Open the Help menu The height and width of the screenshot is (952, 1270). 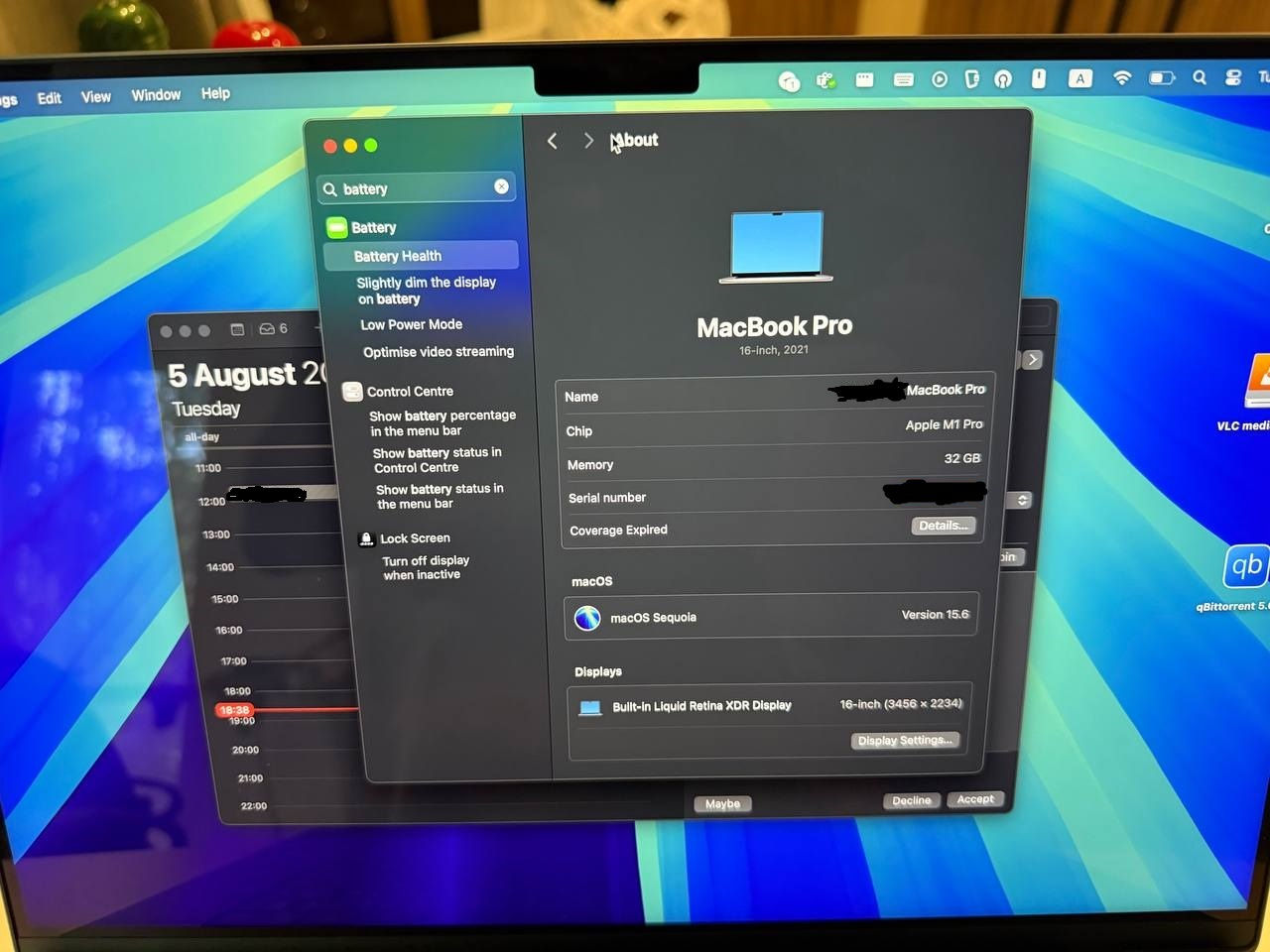215,93
